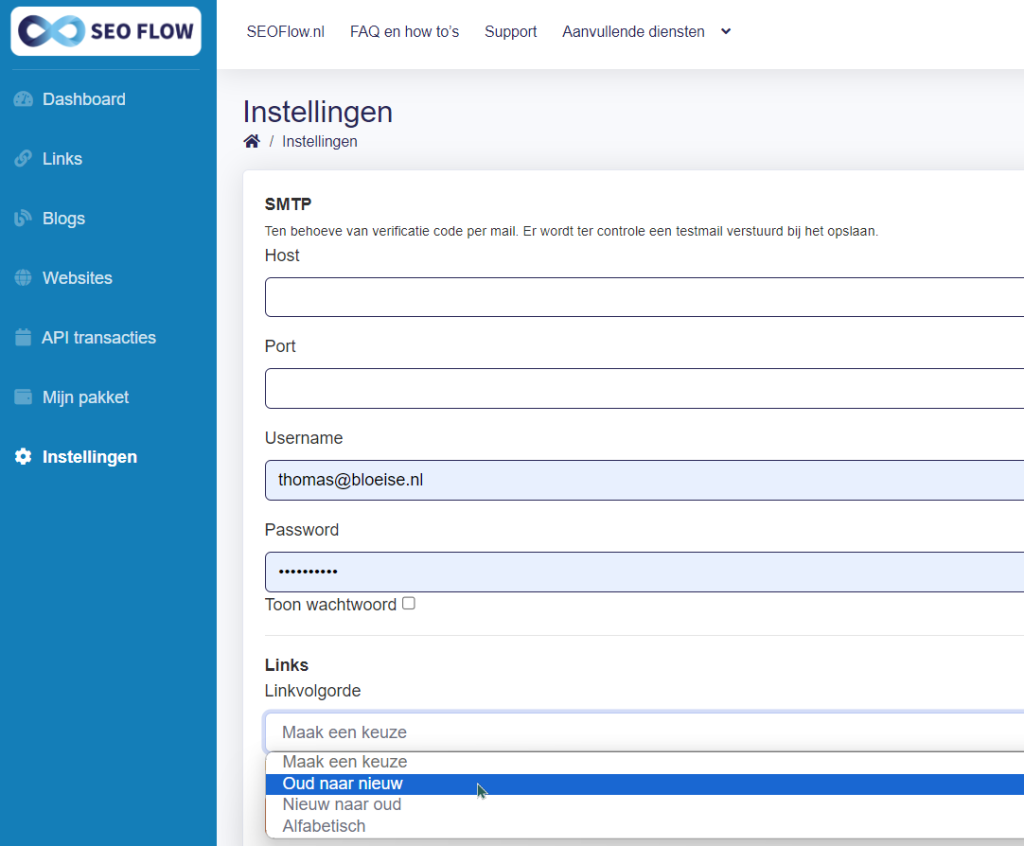
Task: Choose 'Maak een keuze' list option
Action: (644, 762)
